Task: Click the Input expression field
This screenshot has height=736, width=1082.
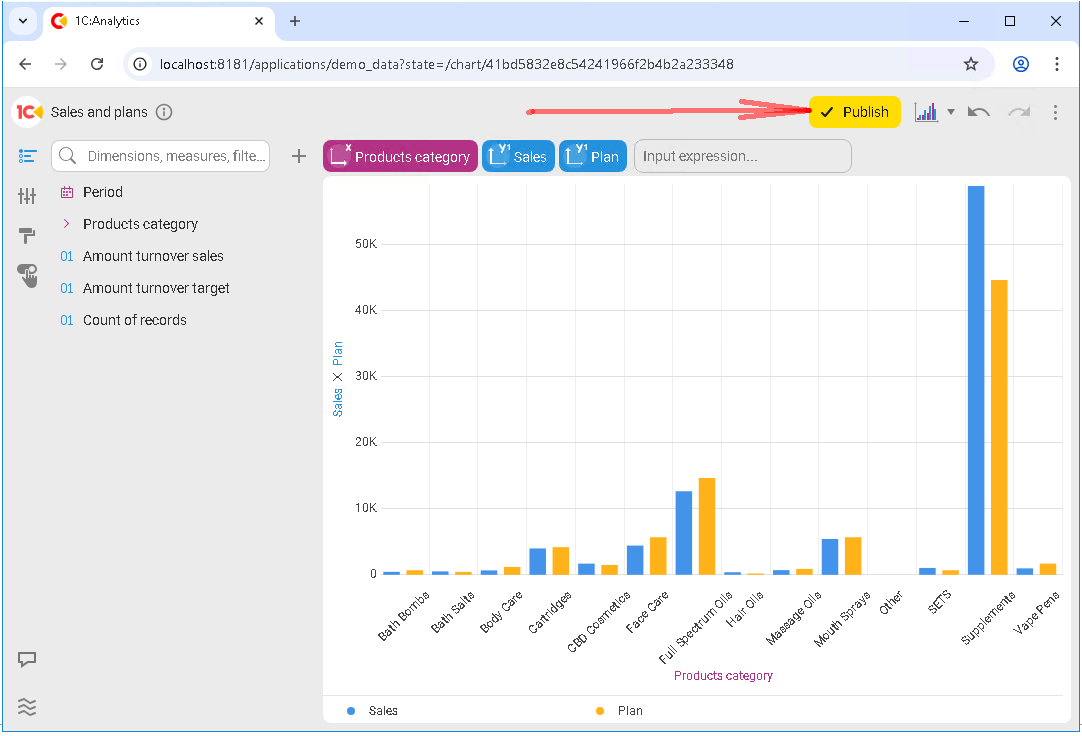Action: click(742, 156)
